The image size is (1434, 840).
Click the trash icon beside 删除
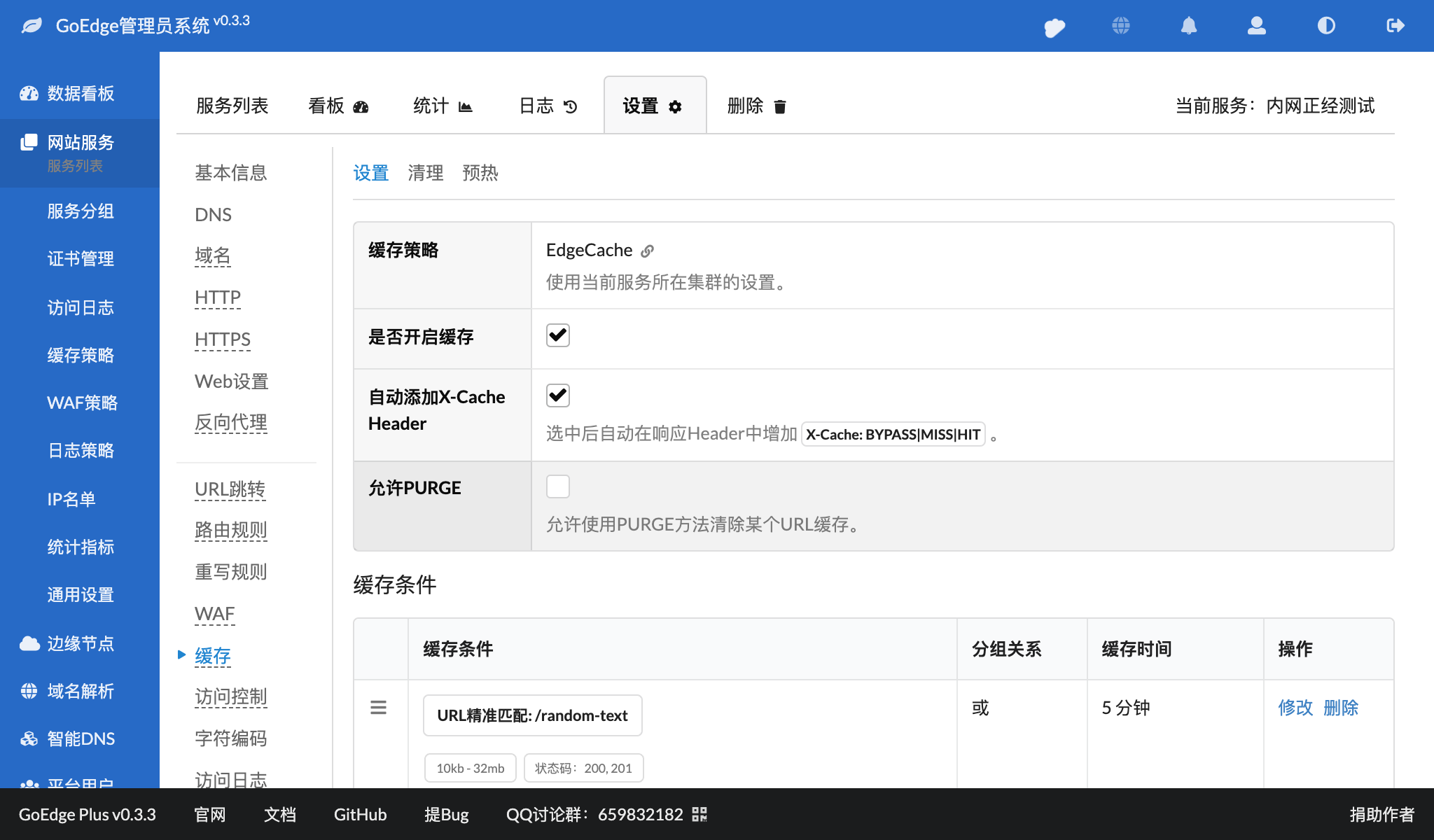(x=780, y=106)
